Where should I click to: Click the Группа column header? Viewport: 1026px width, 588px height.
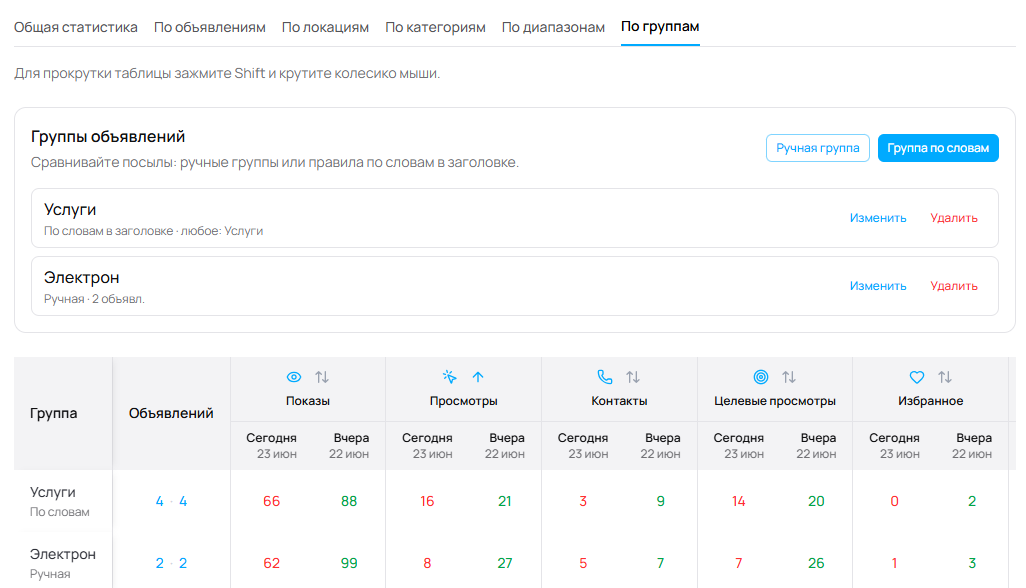[54, 413]
